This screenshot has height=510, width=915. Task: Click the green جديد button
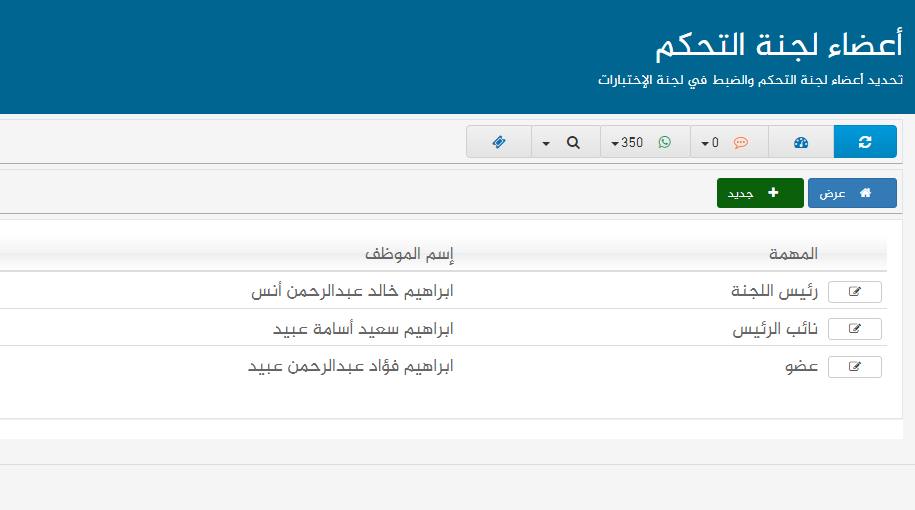[760, 193]
